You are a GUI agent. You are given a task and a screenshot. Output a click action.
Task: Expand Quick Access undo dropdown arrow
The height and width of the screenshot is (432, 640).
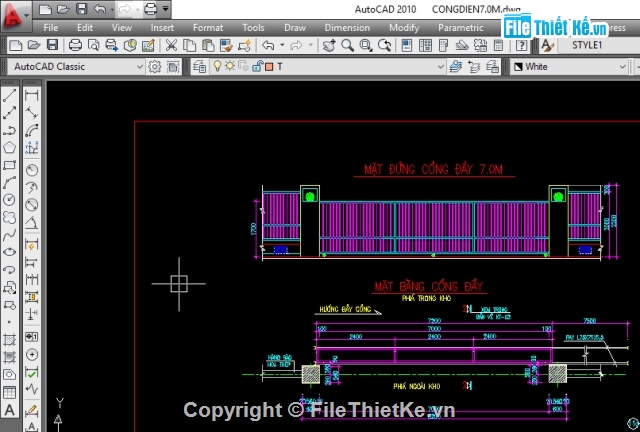coord(113,9)
